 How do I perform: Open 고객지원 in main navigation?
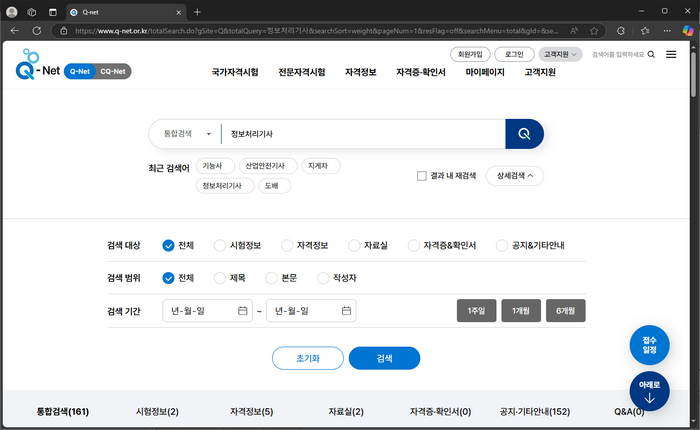(540, 72)
